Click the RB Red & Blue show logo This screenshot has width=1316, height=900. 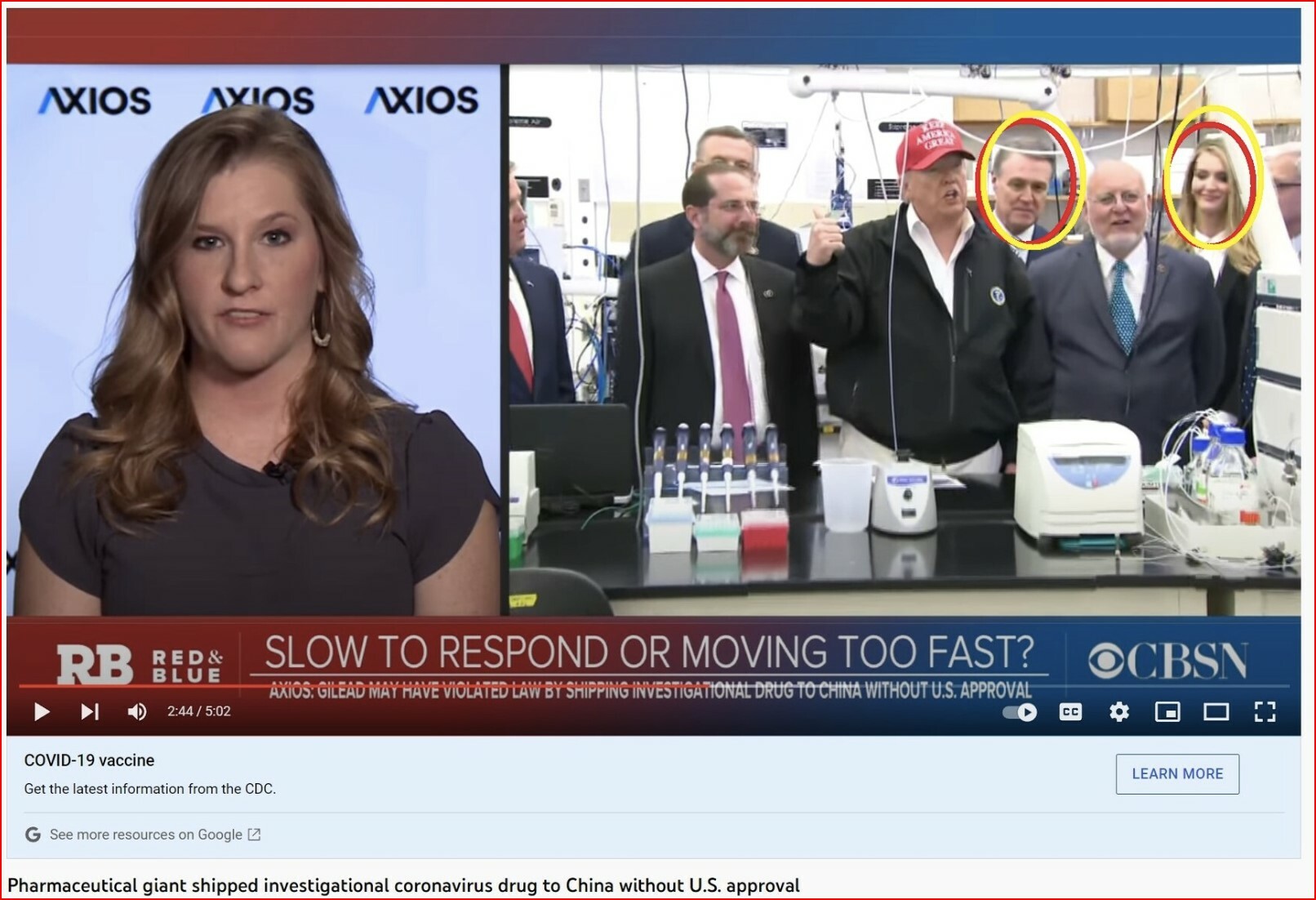[x=139, y=664]
